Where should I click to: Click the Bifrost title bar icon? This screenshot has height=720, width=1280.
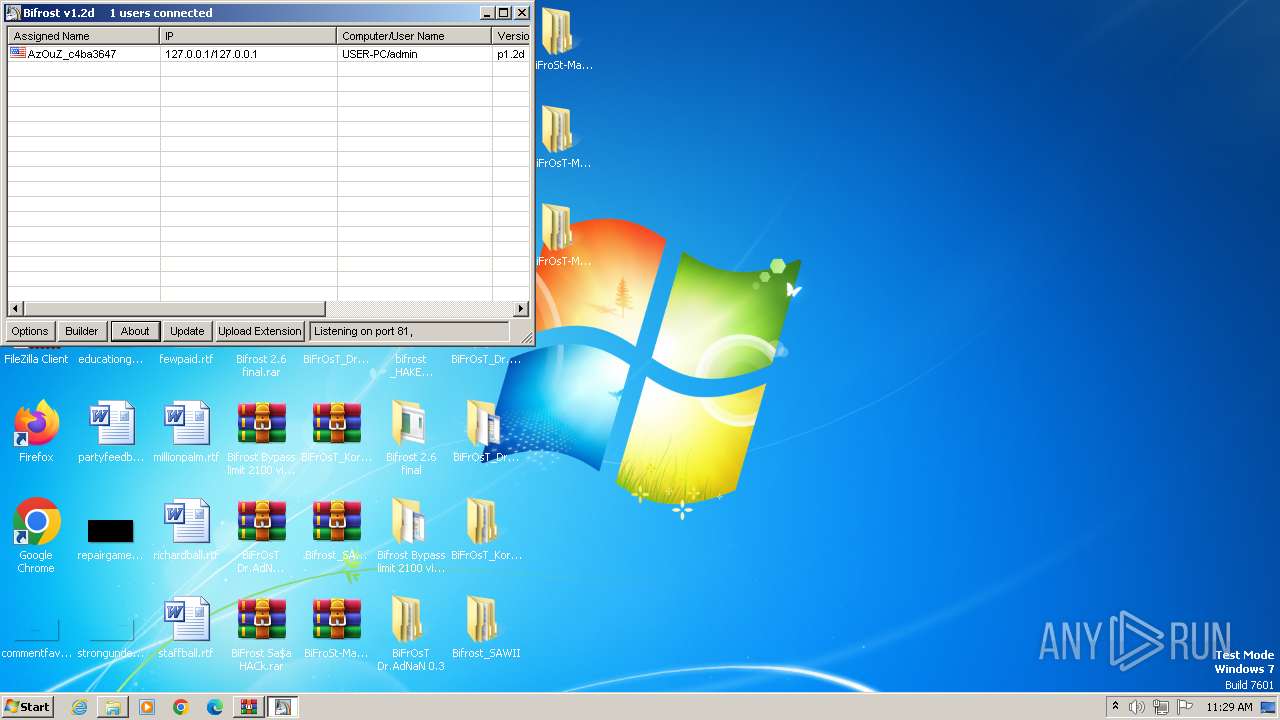click(x=14, y=13)
